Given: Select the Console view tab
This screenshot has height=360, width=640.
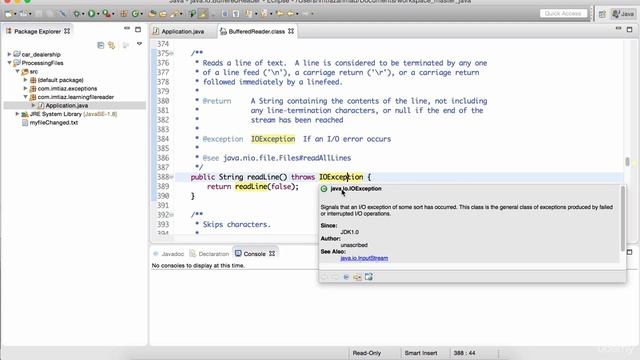Looking at the screenshot, I should 254,254.
